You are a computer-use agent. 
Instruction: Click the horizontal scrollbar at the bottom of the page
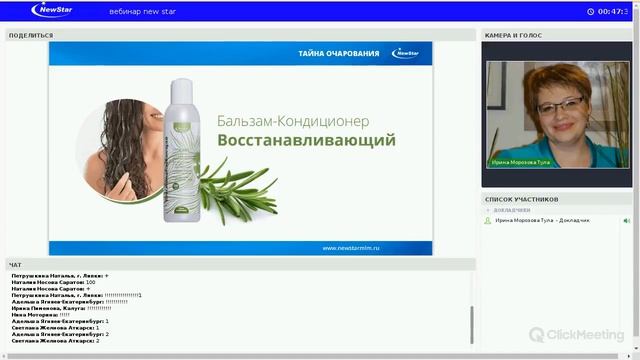point(312,356)
